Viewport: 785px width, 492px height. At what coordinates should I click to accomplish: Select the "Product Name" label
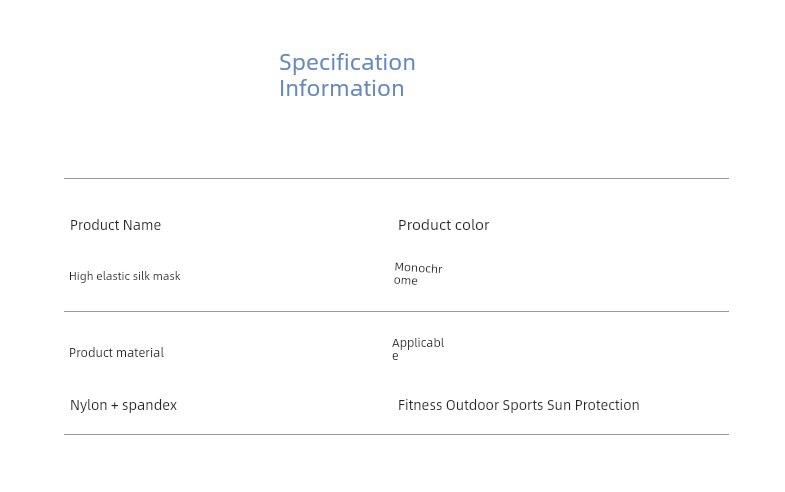tap(115, 225)
